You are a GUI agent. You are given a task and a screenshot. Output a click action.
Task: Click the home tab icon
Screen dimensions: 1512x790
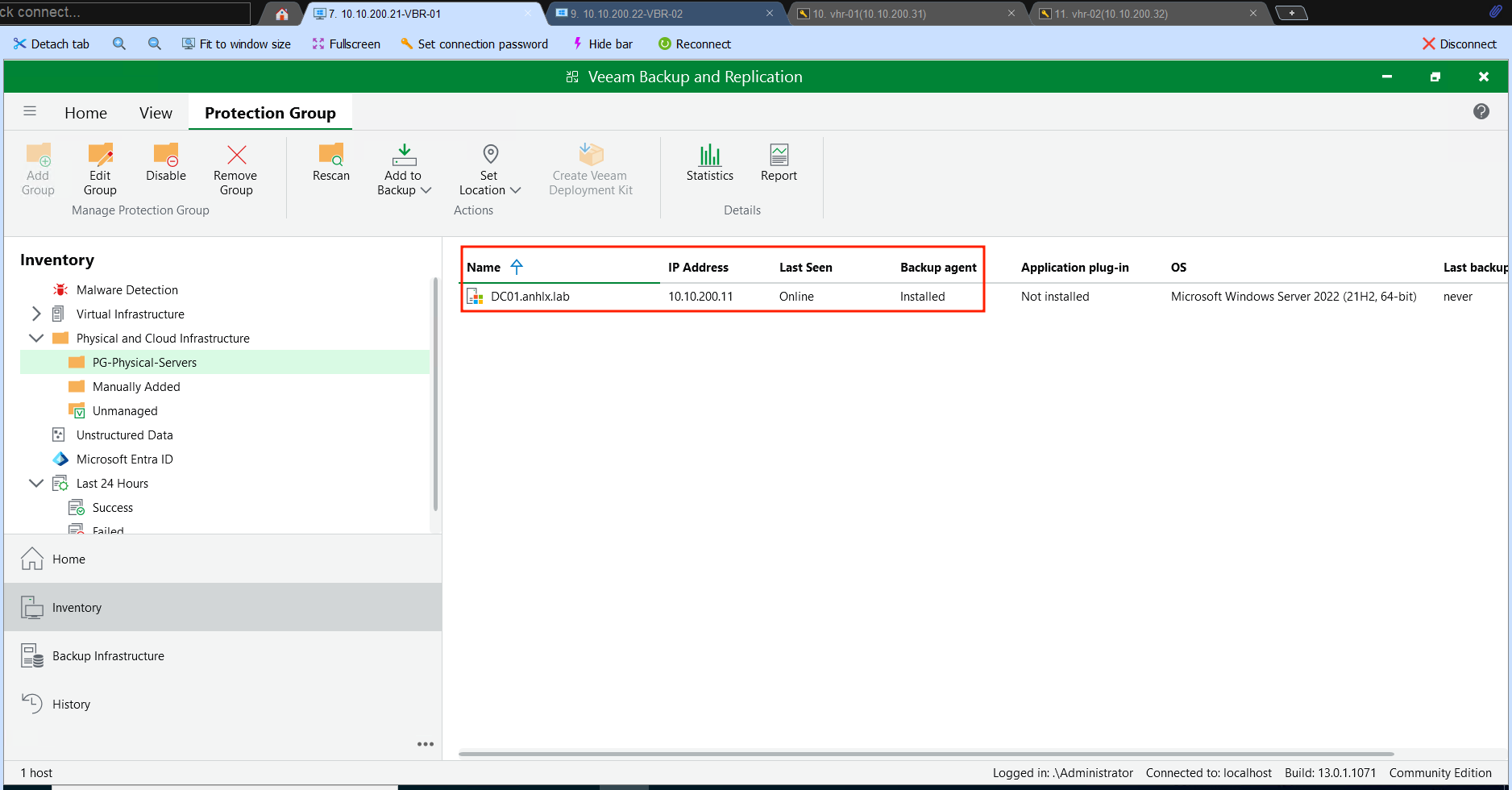[x=282, y=14]
